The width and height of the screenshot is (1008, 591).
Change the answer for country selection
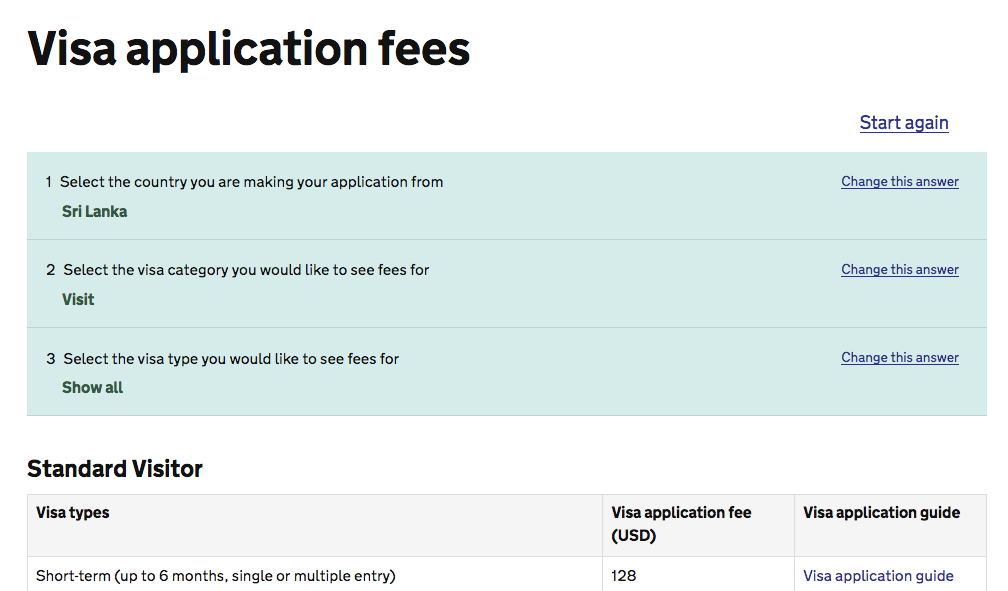coord(899,182)
